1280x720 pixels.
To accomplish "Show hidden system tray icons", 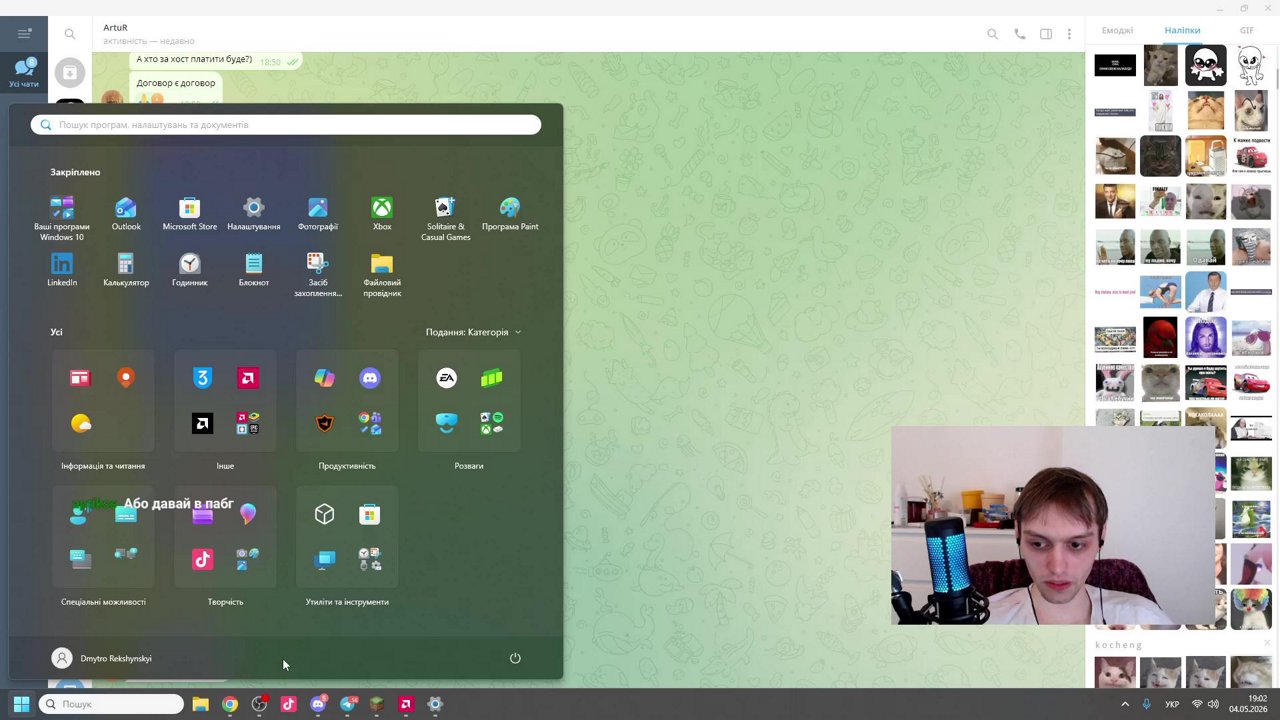I will coord(1125,704).
